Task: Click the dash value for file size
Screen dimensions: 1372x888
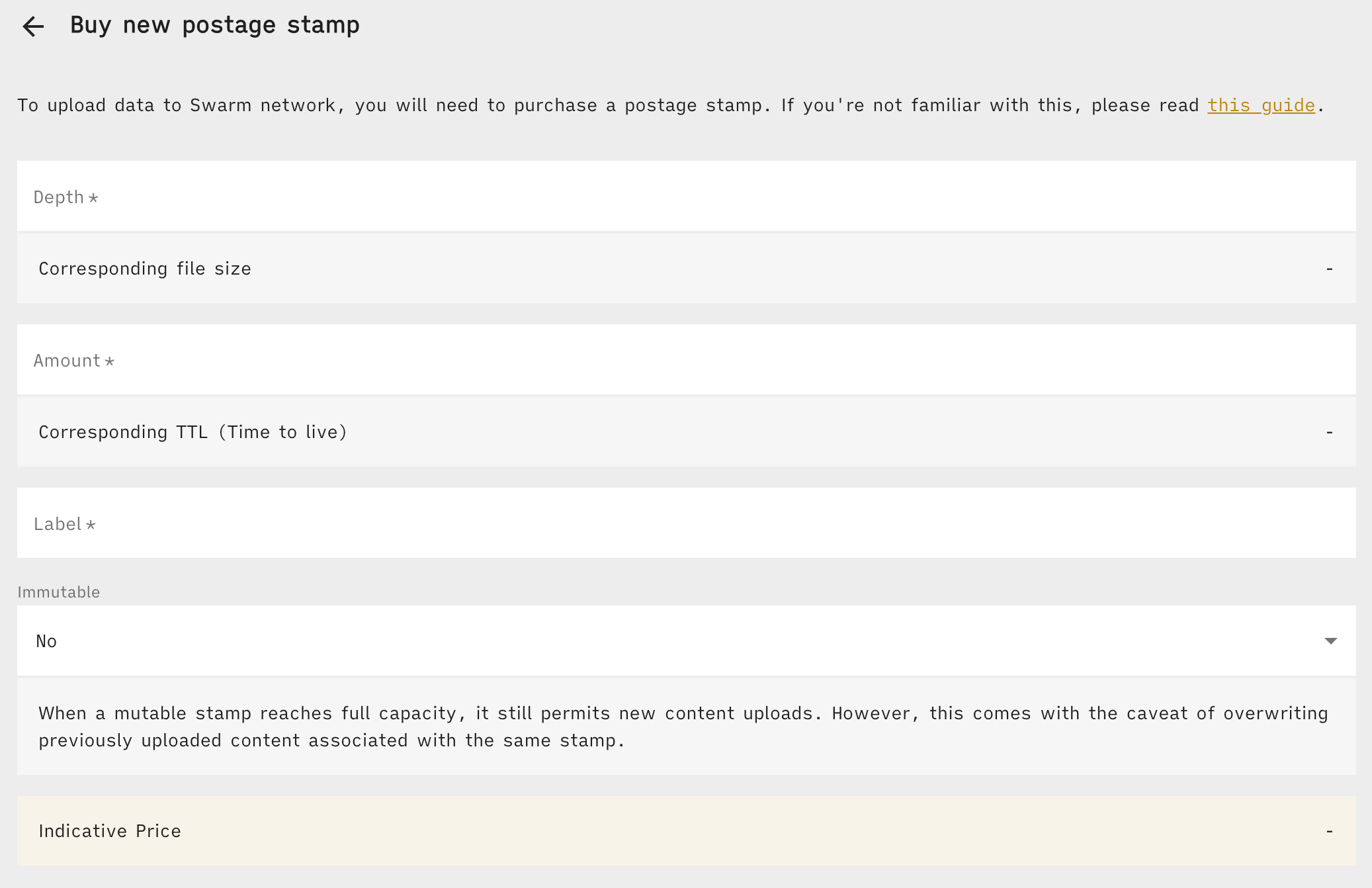Action: 1329,269
